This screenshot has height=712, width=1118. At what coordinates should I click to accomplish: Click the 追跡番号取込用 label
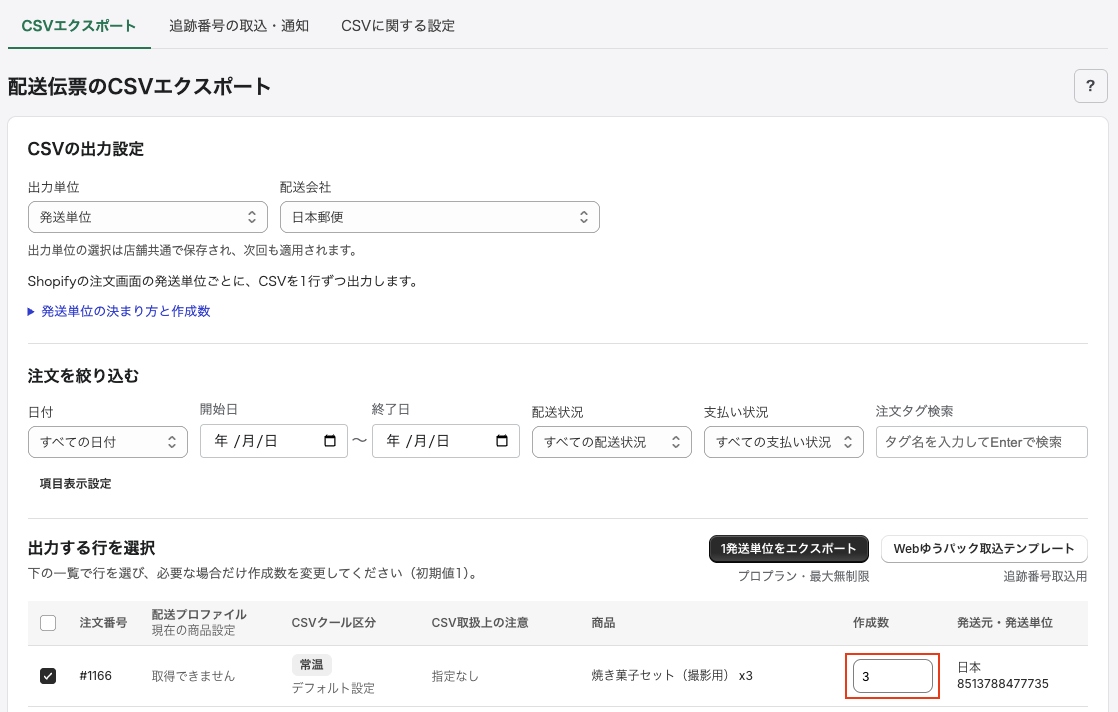1045,576
